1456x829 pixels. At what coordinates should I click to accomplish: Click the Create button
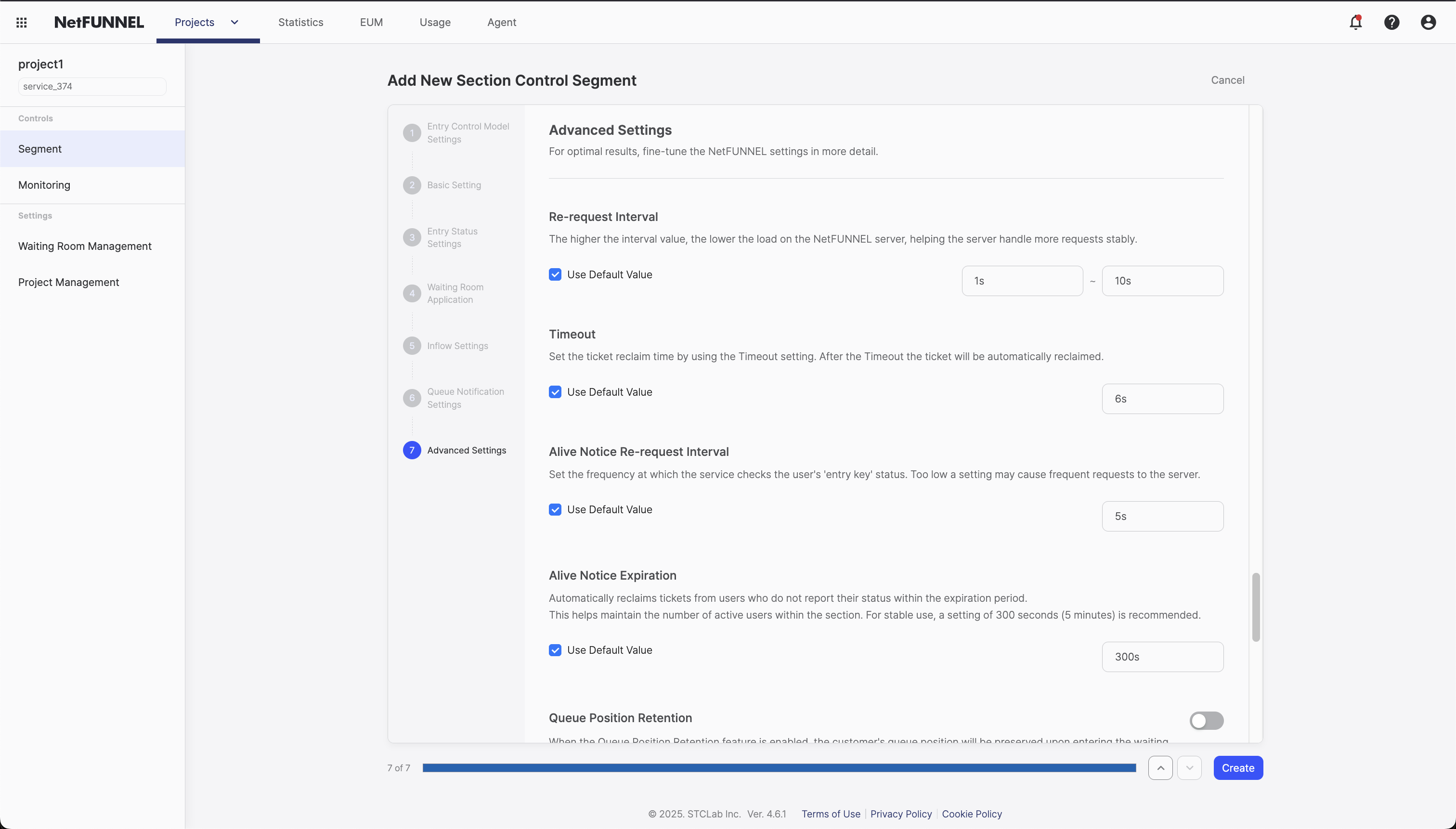[x=1238, y=767]
